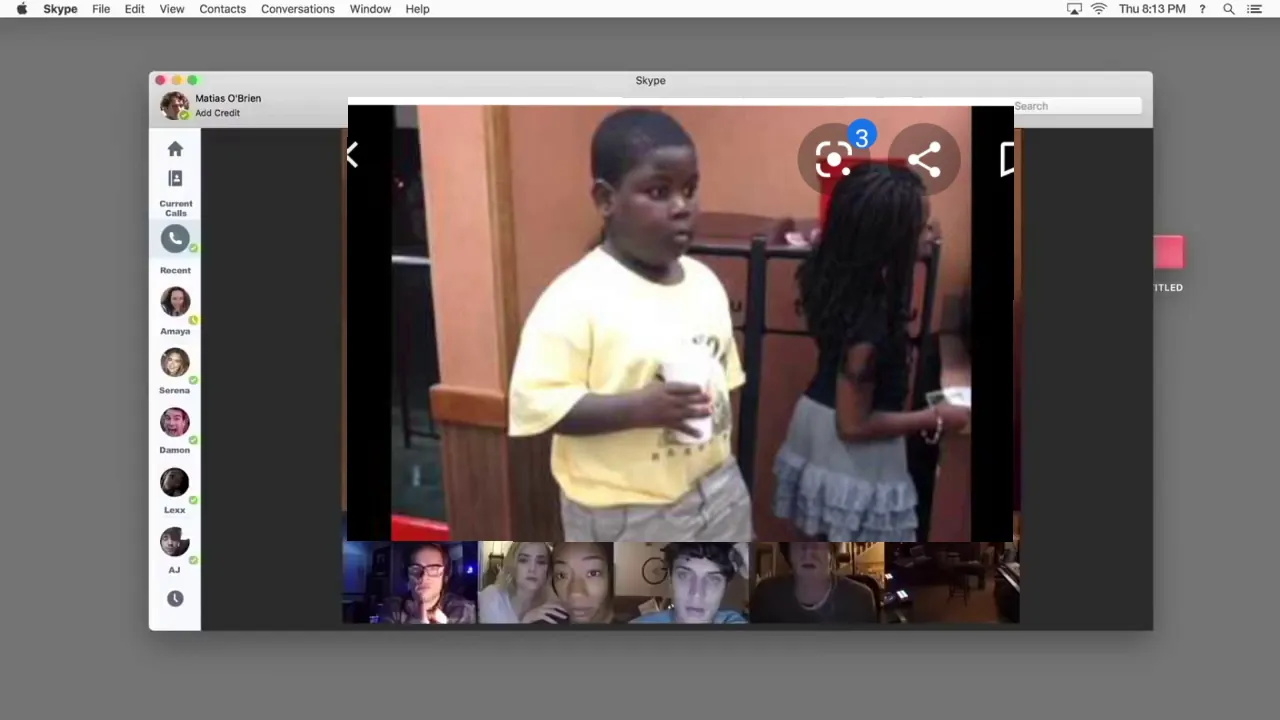The image size is (1280, 720).
Task: Click the Skype Search field
Action: [1077, 106]
